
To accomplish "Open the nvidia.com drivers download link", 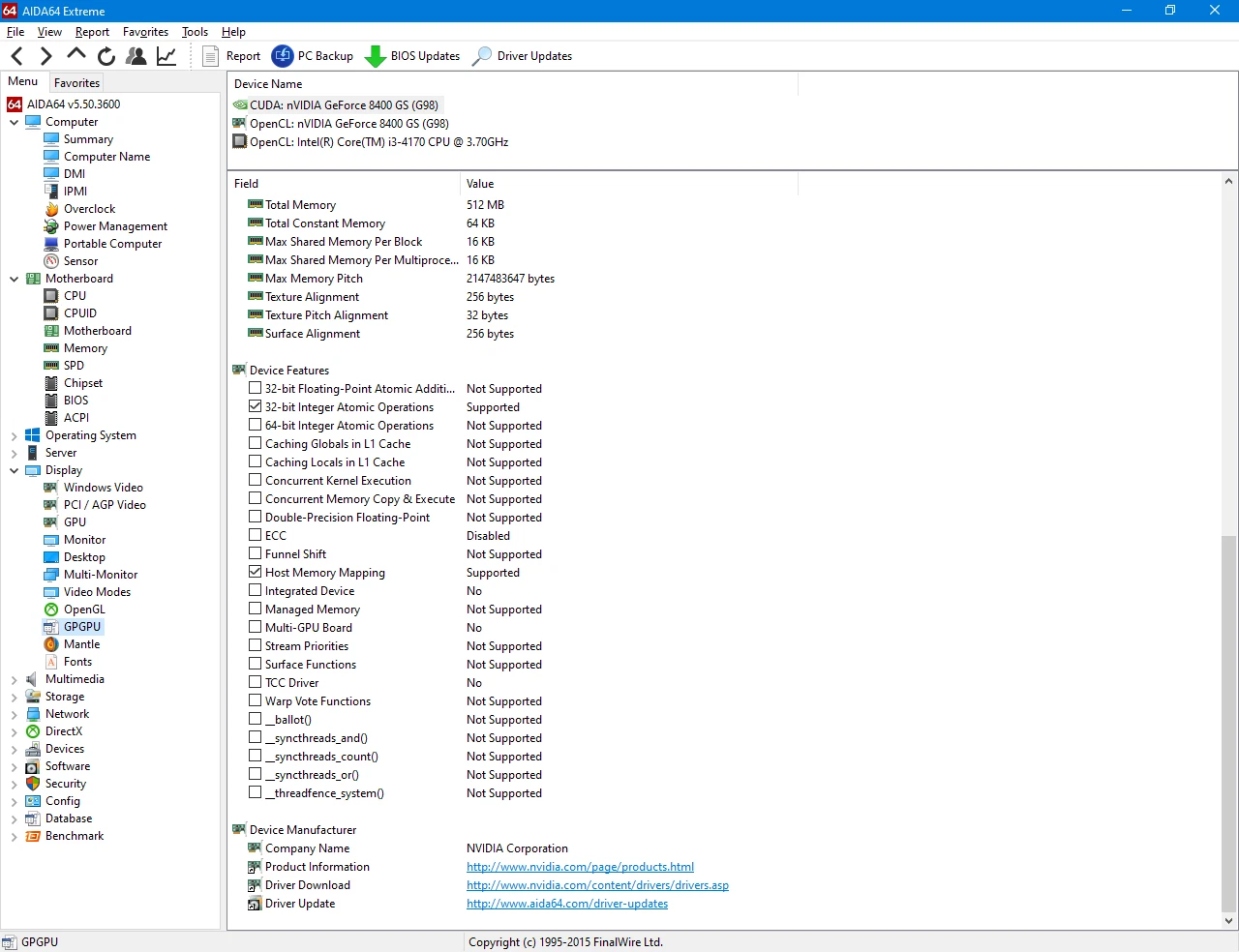I will pyautogui.click(x=597, y=885).
